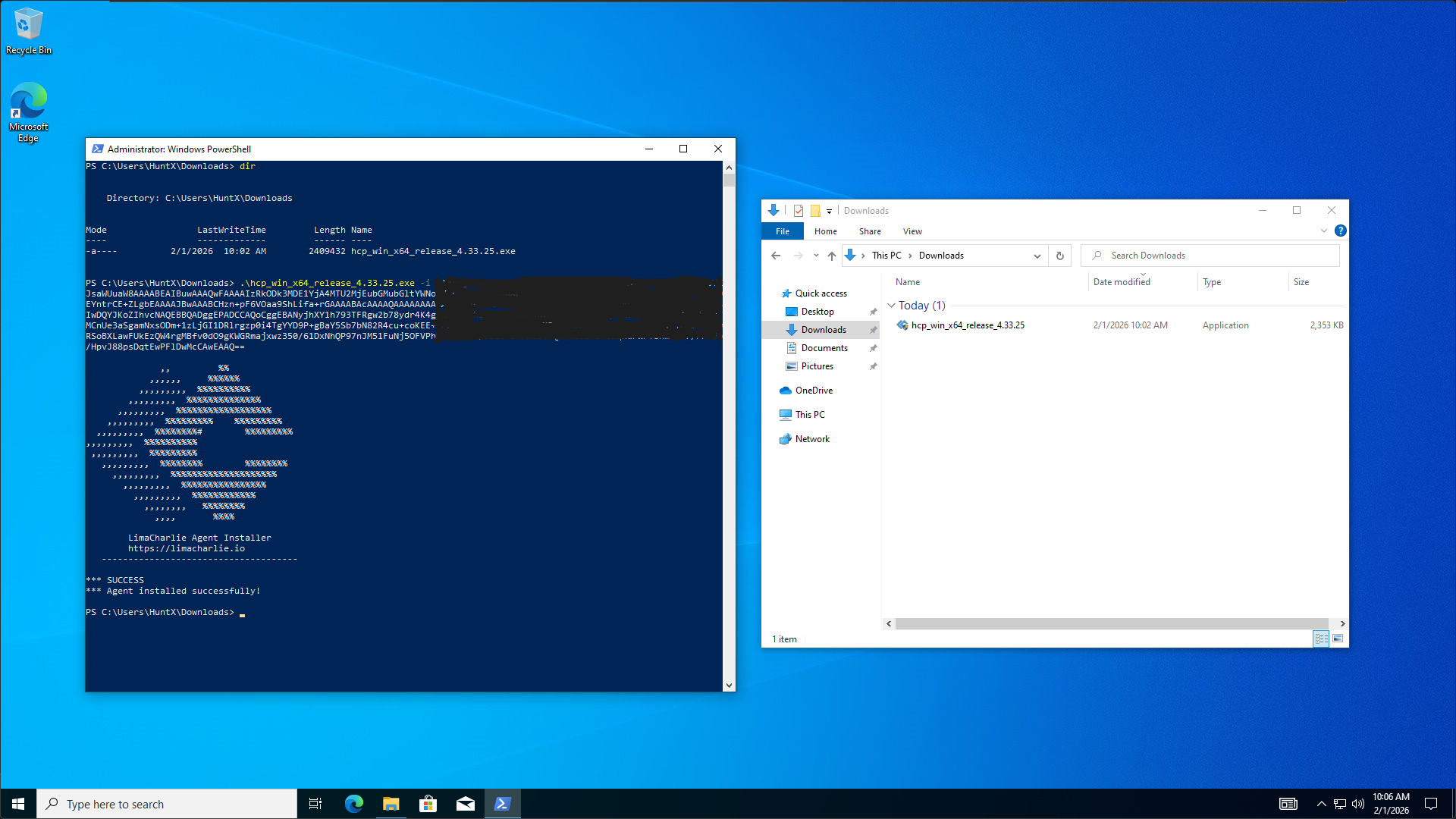Open the recent locations dropdown arrow

pos(816,256)
